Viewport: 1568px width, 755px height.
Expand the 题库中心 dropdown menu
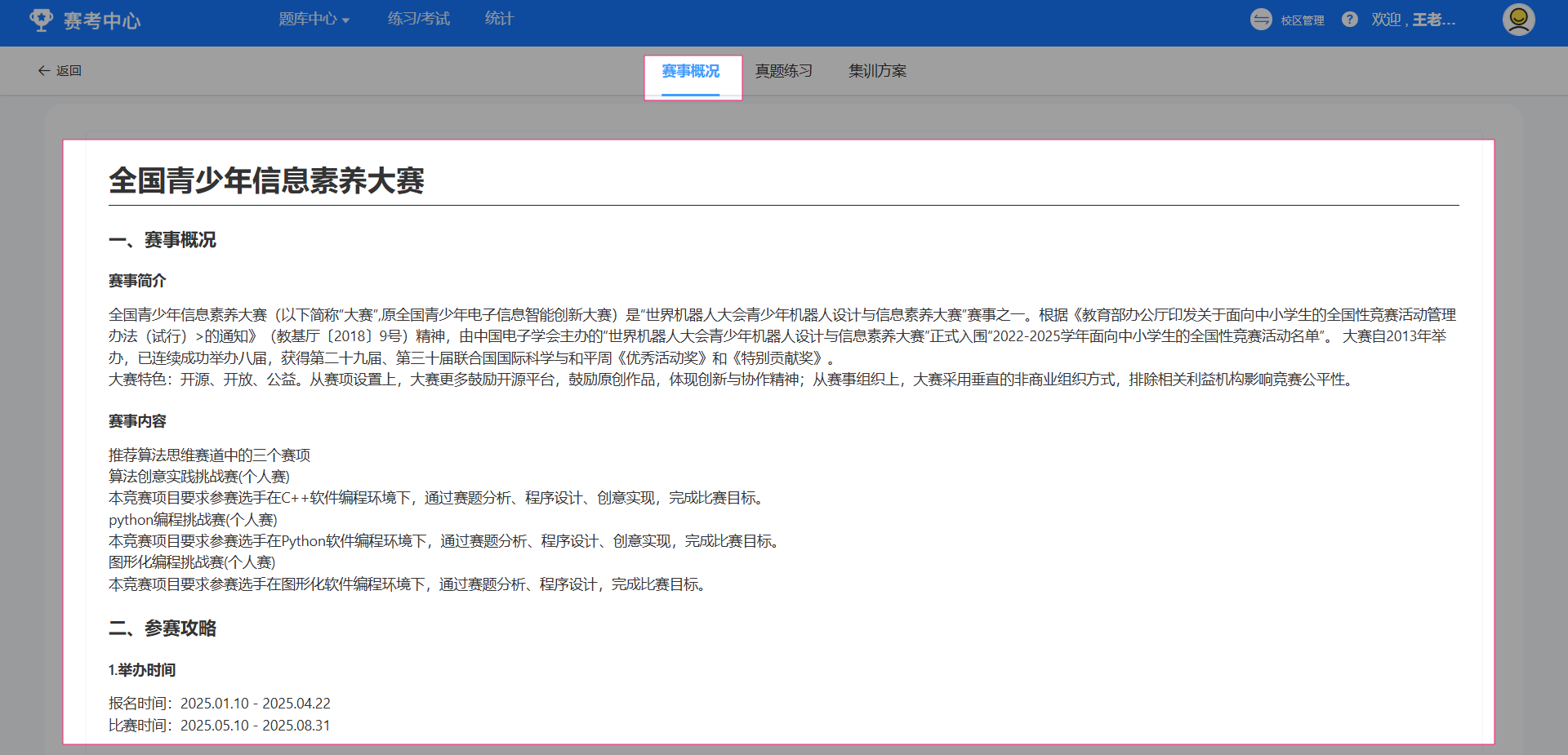tap(314, 20)
